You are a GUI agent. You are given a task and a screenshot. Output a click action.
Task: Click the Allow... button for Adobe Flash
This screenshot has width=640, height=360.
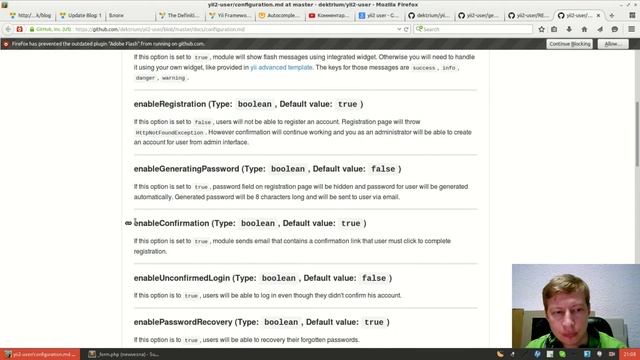click(613, 44)
